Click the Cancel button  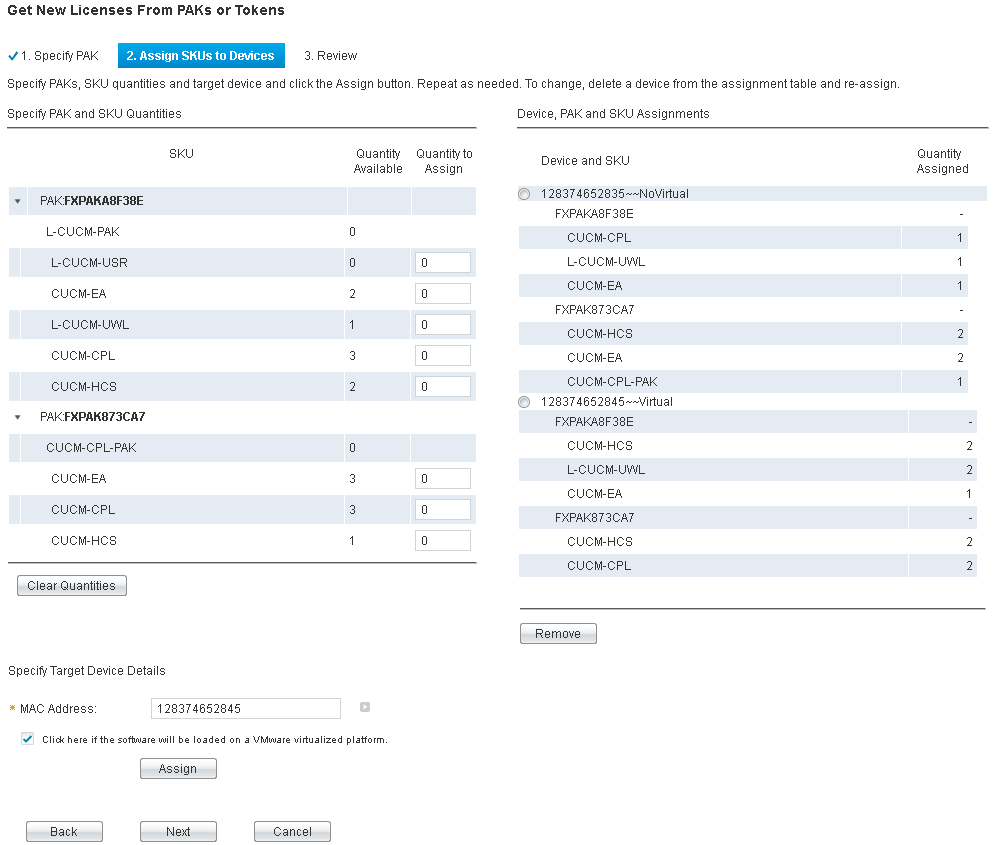coord(292,832)
